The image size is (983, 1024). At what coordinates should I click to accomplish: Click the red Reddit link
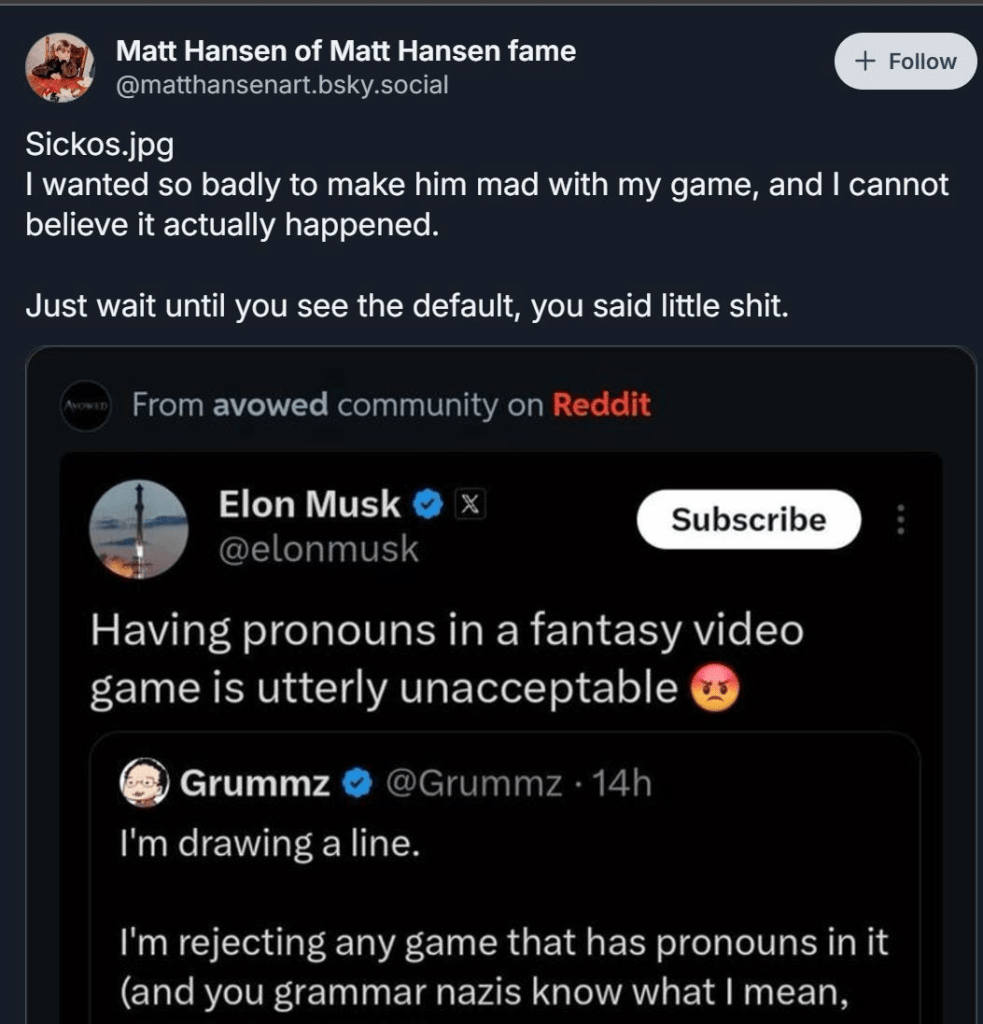[x=601, y=405]
